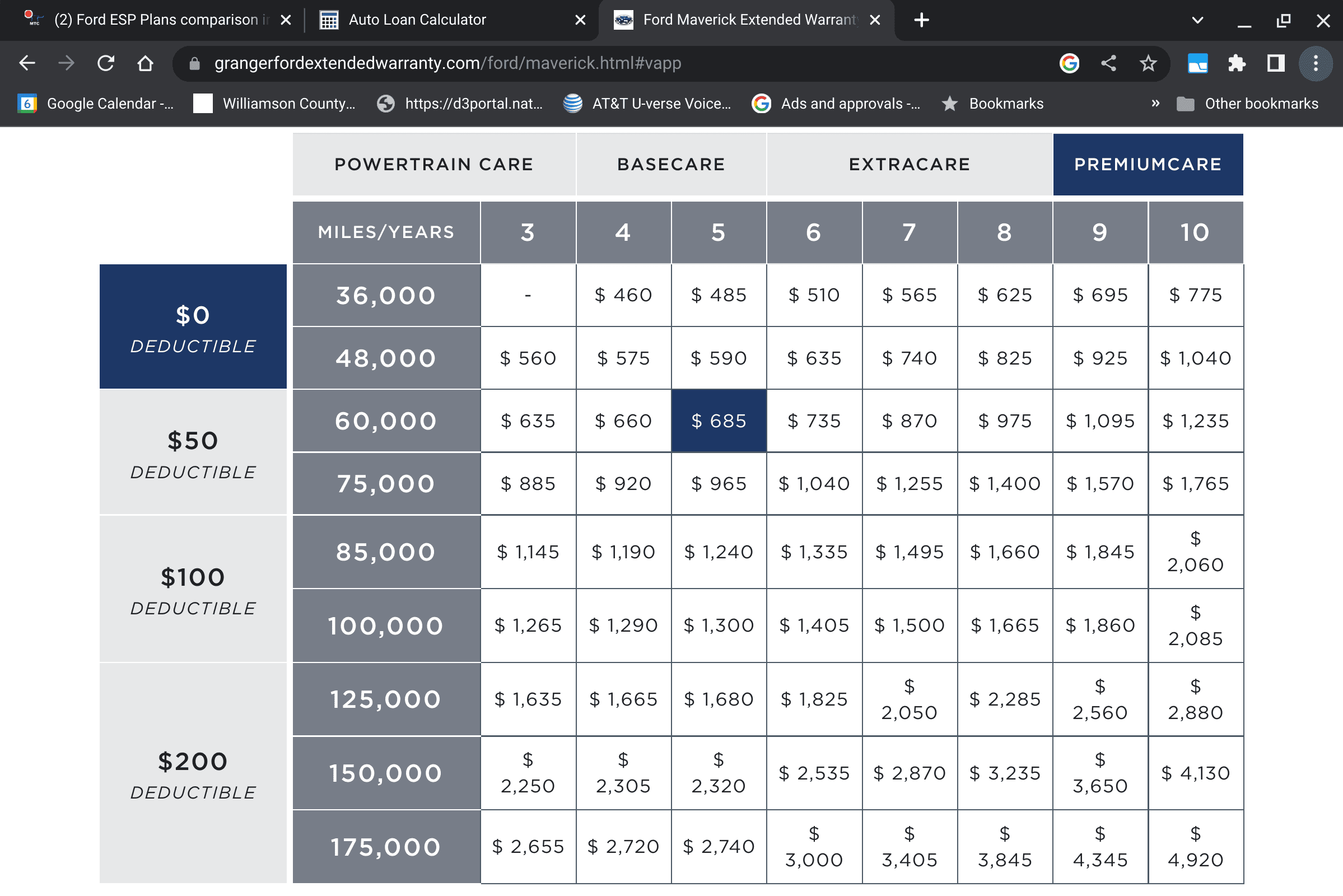Choose the $200 deductible option

(x=193, y=773)
